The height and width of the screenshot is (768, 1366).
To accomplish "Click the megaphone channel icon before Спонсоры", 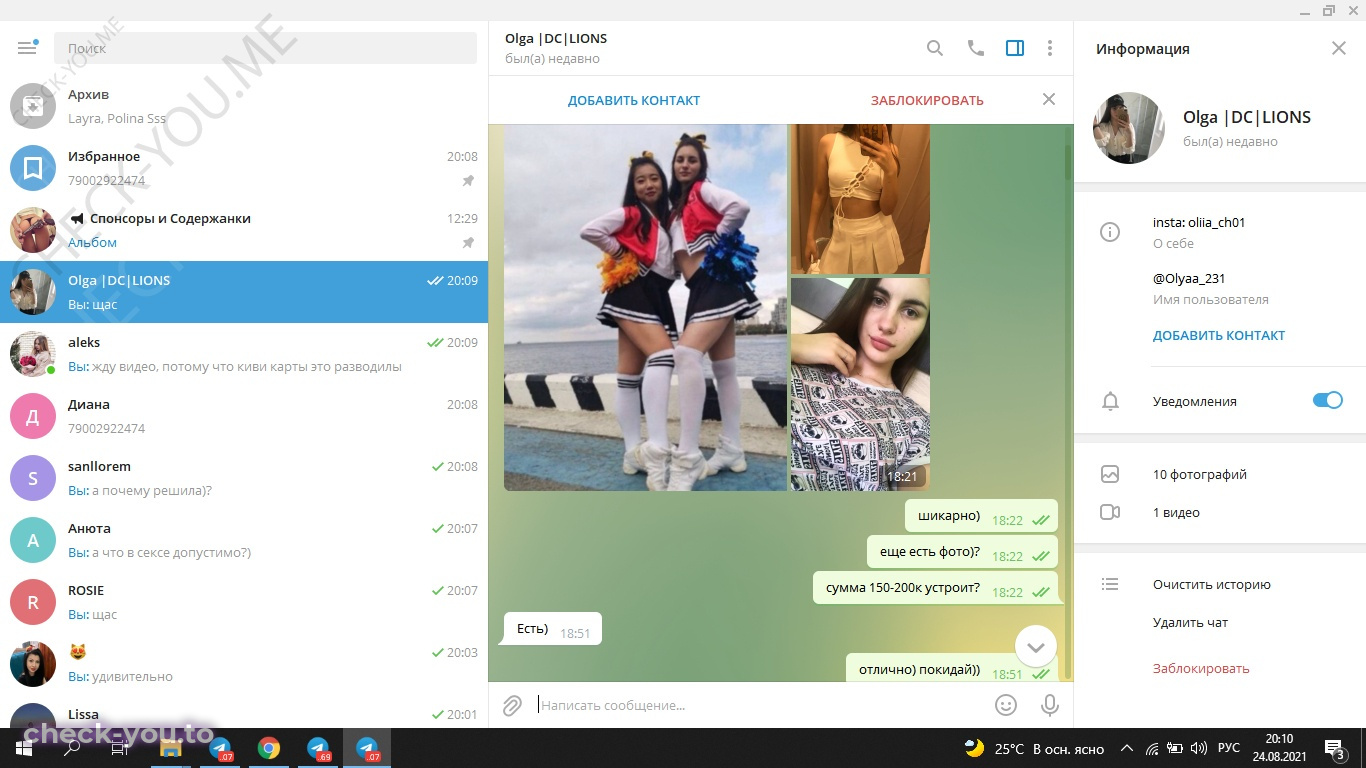I will pos(76,218).
